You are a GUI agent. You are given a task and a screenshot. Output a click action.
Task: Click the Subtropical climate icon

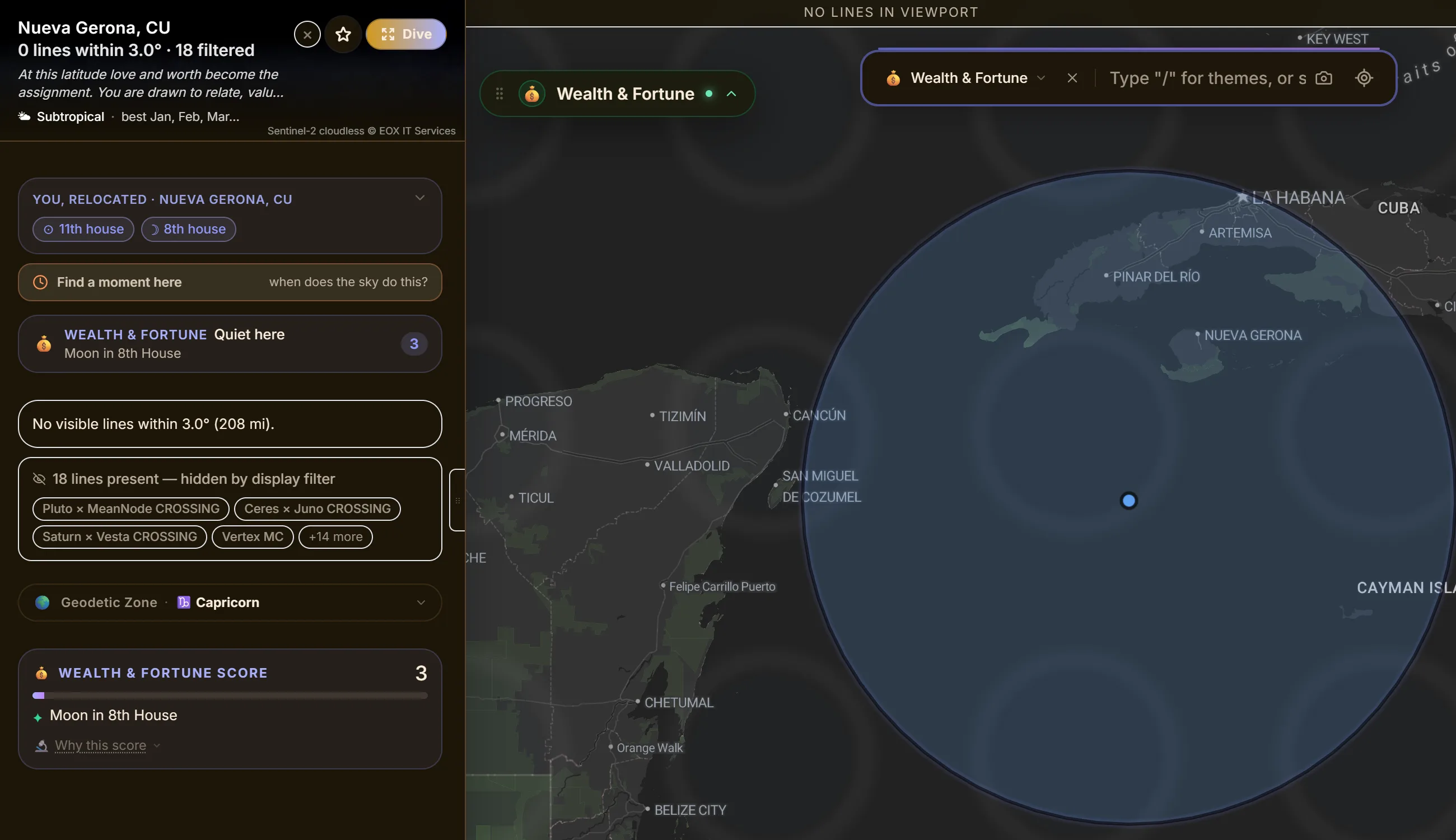tap(24, 116)
